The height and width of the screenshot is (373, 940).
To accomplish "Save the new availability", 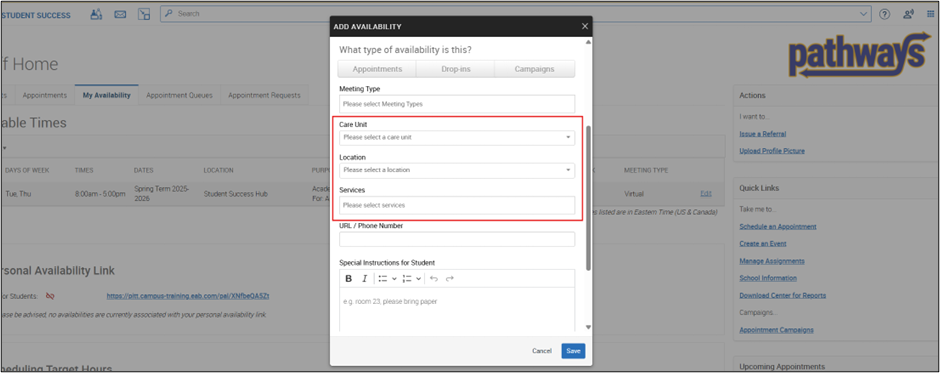I will [573, 351].
